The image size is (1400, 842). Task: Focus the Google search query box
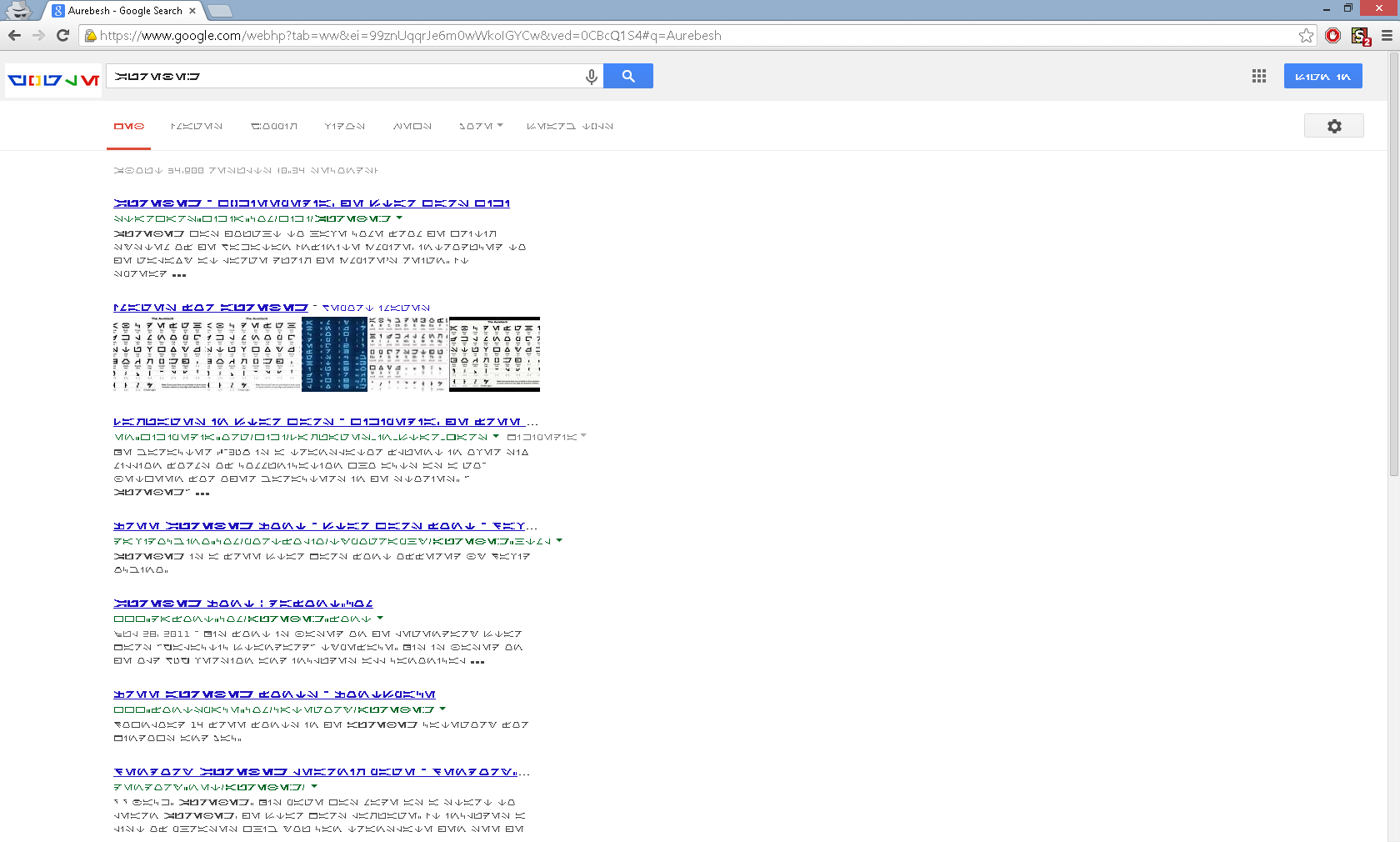coord(343,76)
